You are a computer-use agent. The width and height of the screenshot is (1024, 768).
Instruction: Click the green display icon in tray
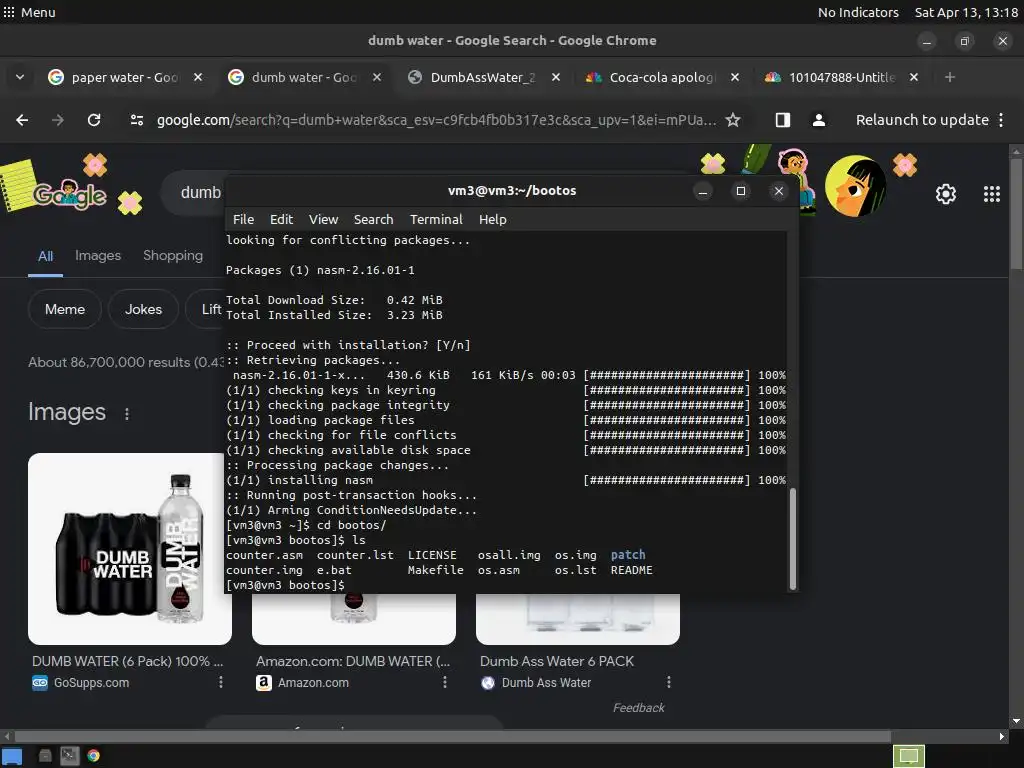909,756
